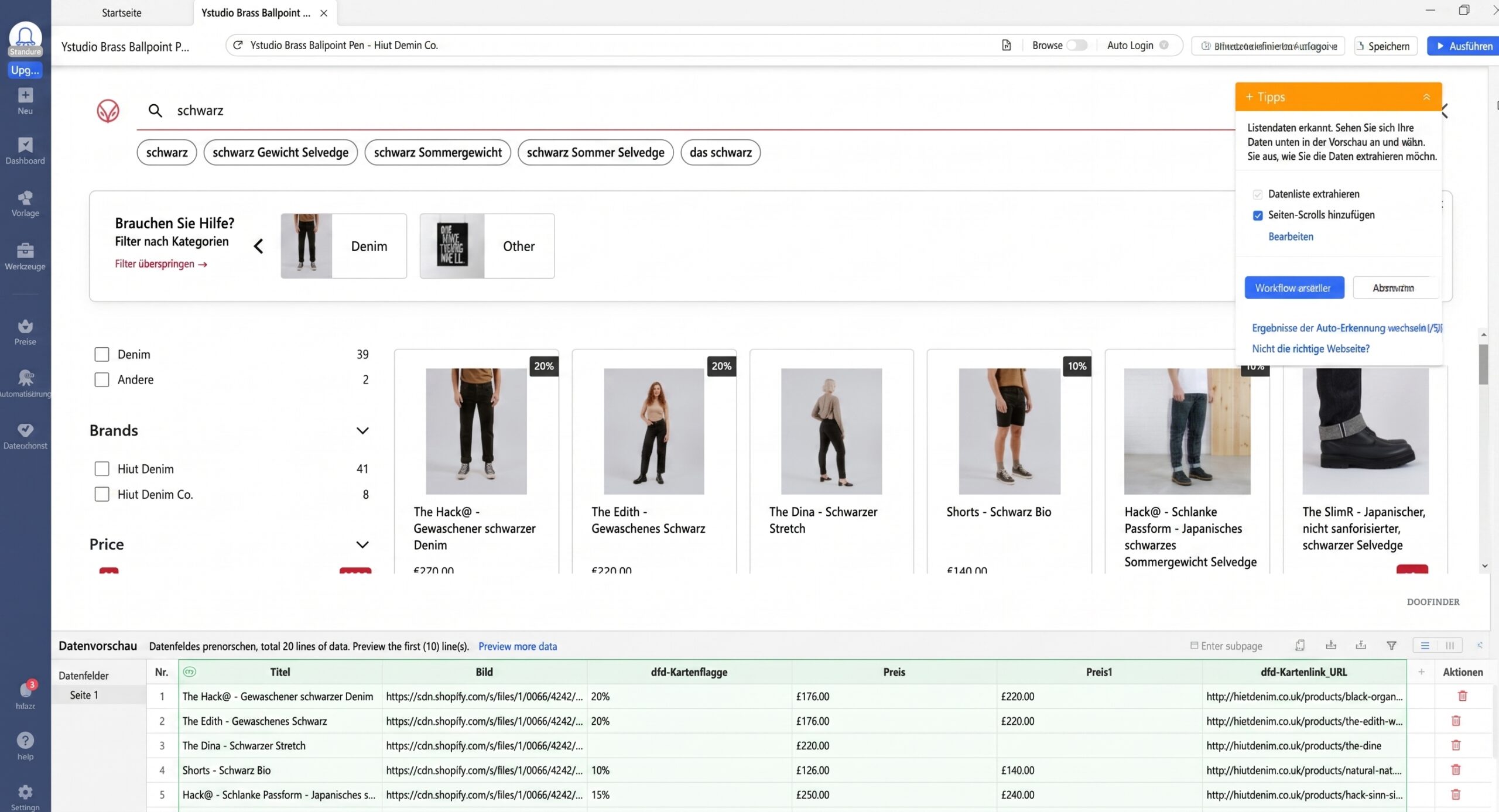Click the Speichern button
The width and height of the screenshot is (1499, 812).
pos(1385,46)
